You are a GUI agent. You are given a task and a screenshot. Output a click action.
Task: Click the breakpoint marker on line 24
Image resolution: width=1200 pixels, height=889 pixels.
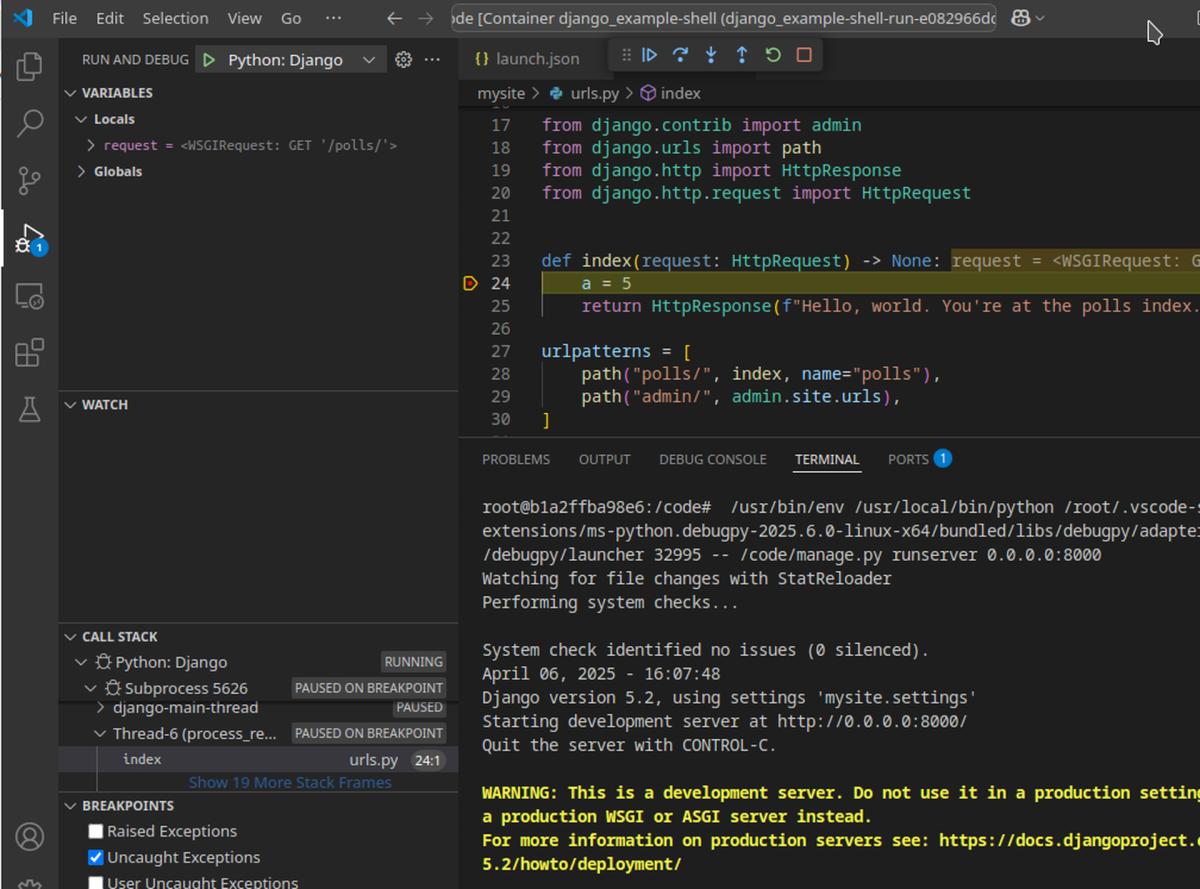471,283
